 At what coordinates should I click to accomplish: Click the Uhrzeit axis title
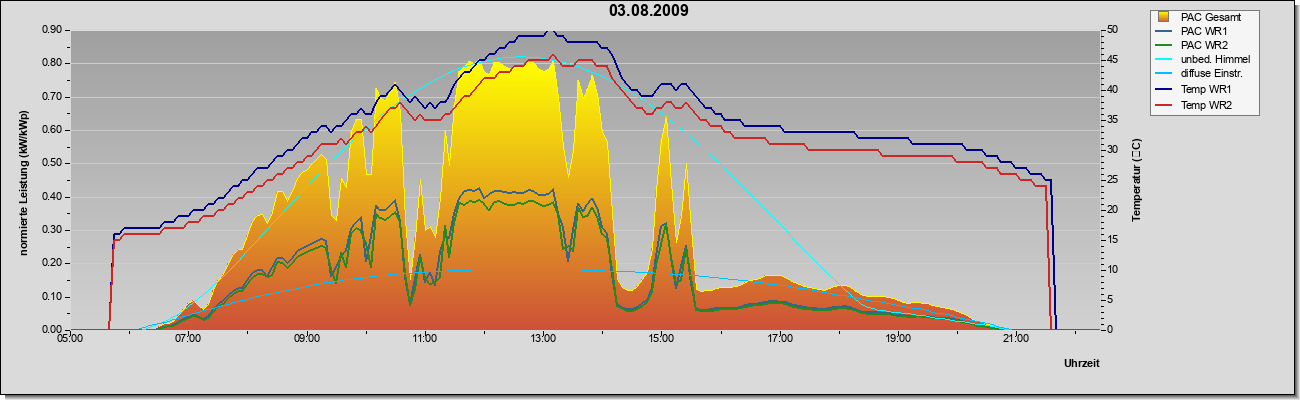pos(1081,365)
